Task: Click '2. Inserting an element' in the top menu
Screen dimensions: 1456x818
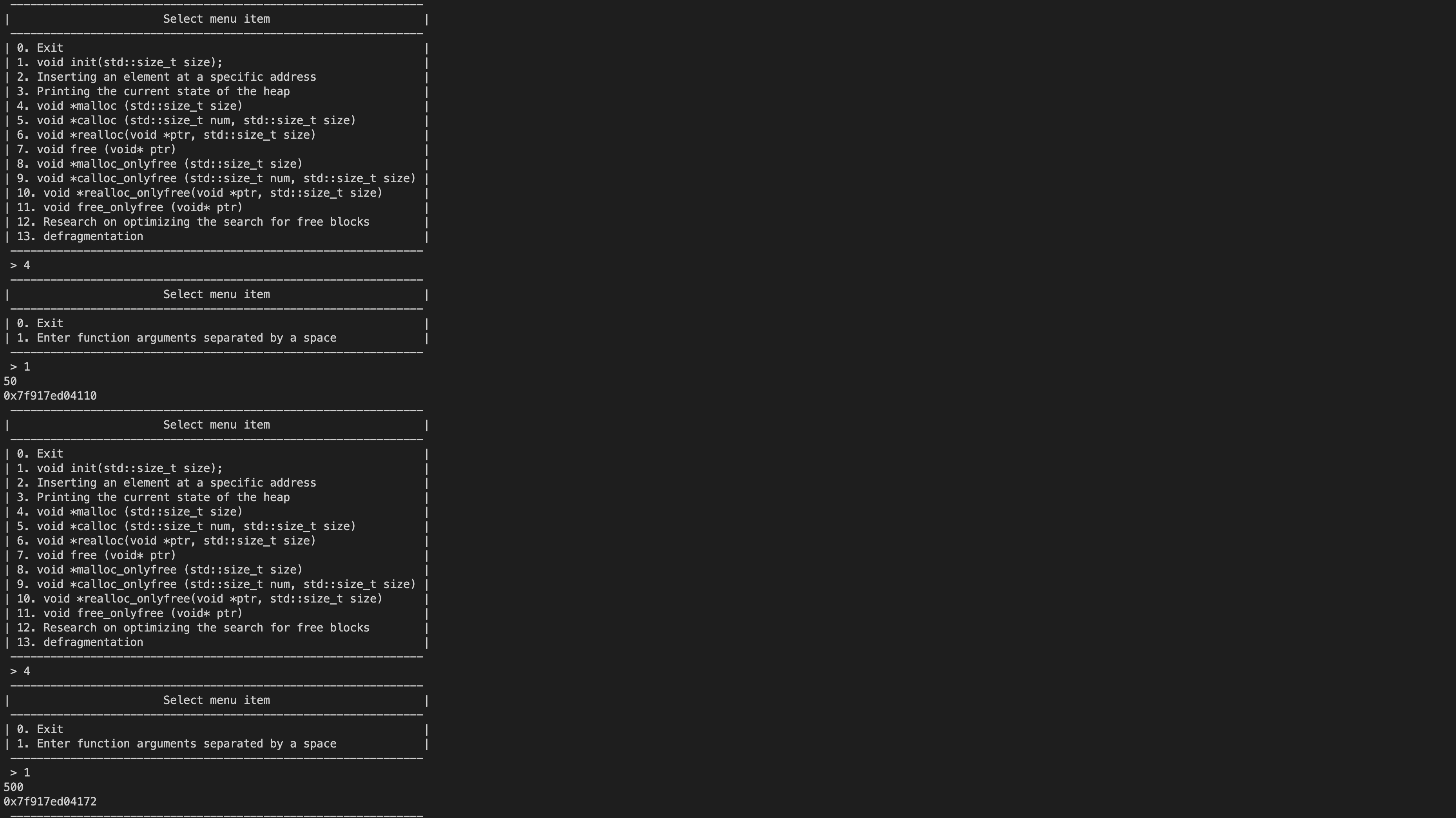Action: [166, 77]
